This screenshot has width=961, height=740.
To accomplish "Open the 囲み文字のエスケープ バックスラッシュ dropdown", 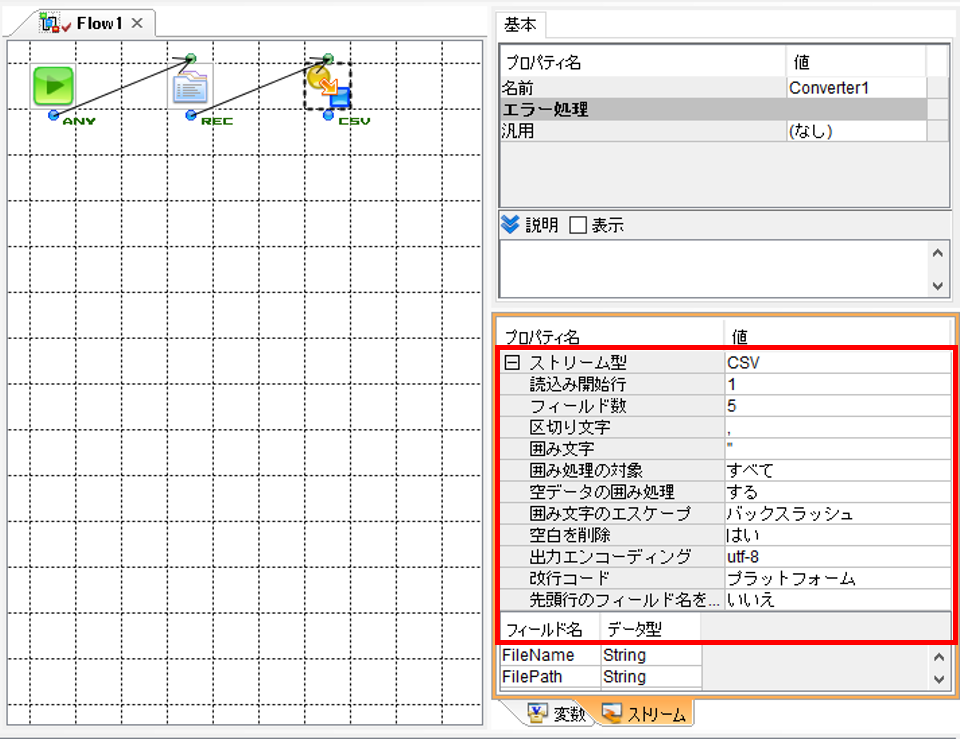I will click(837, 513).
